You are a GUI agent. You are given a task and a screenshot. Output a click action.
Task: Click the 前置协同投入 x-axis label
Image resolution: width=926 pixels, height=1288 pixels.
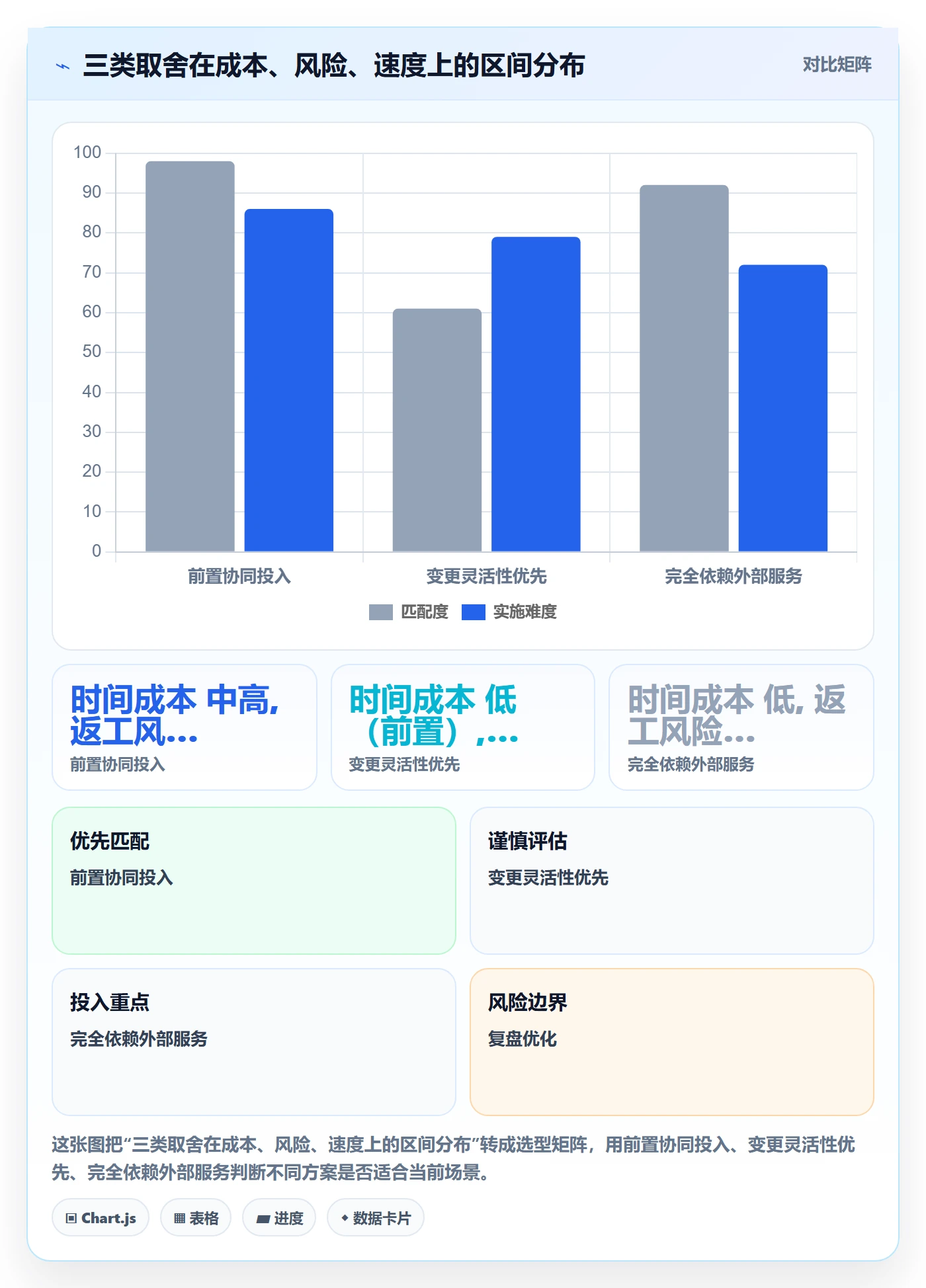[239, 577]
